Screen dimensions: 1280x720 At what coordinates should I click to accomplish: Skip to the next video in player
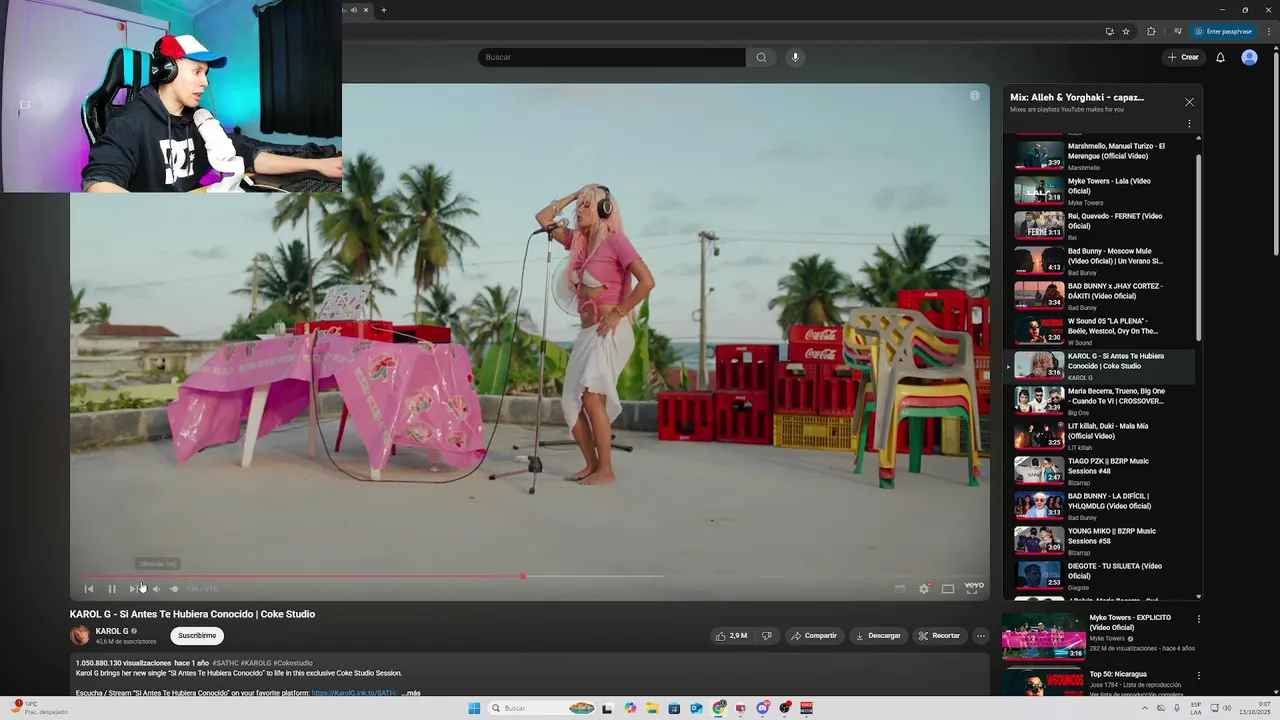tap(133, 589)
